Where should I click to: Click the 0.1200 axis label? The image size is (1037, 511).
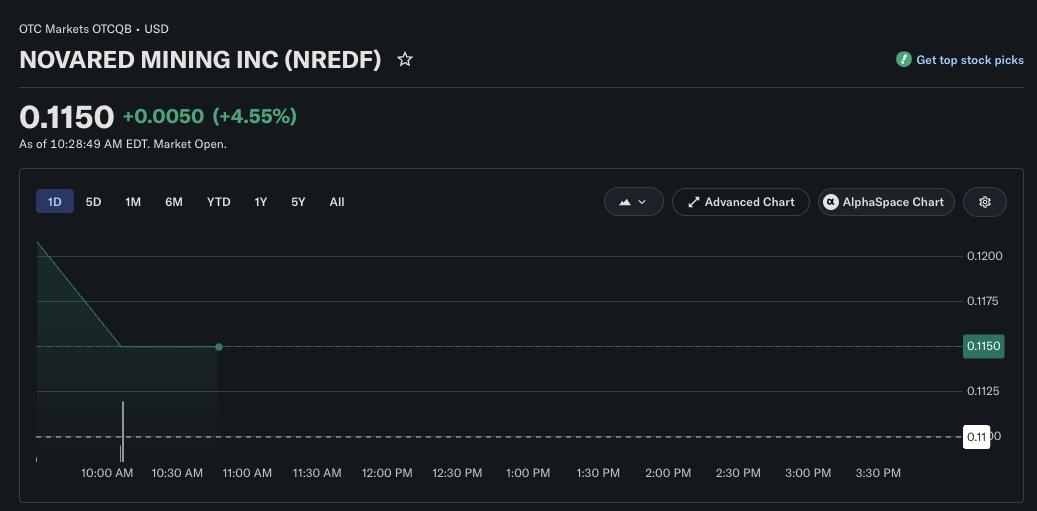[985, 256]
